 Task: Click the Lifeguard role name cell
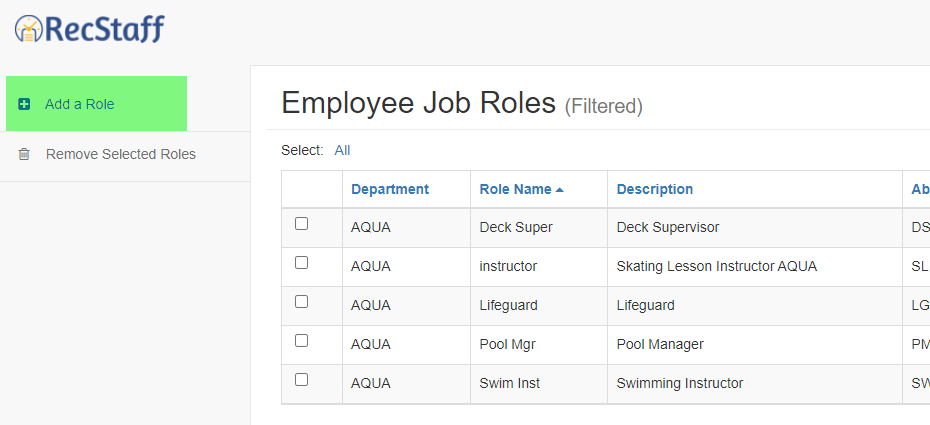pos(509,305)
